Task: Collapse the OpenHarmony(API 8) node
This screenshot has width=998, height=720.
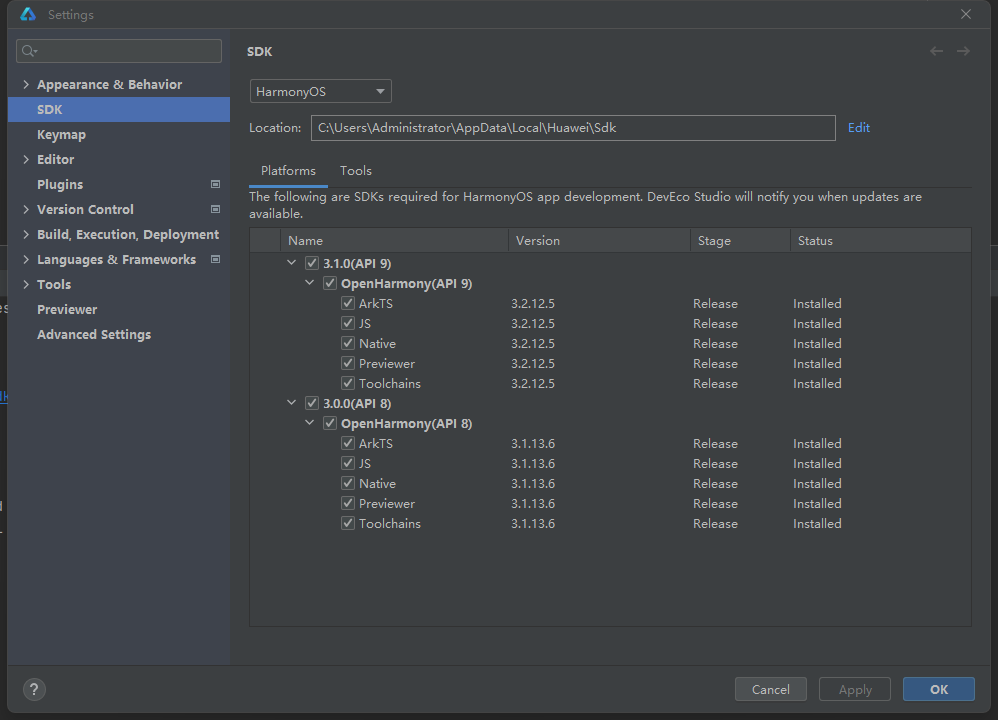Action: coord(309,423)
